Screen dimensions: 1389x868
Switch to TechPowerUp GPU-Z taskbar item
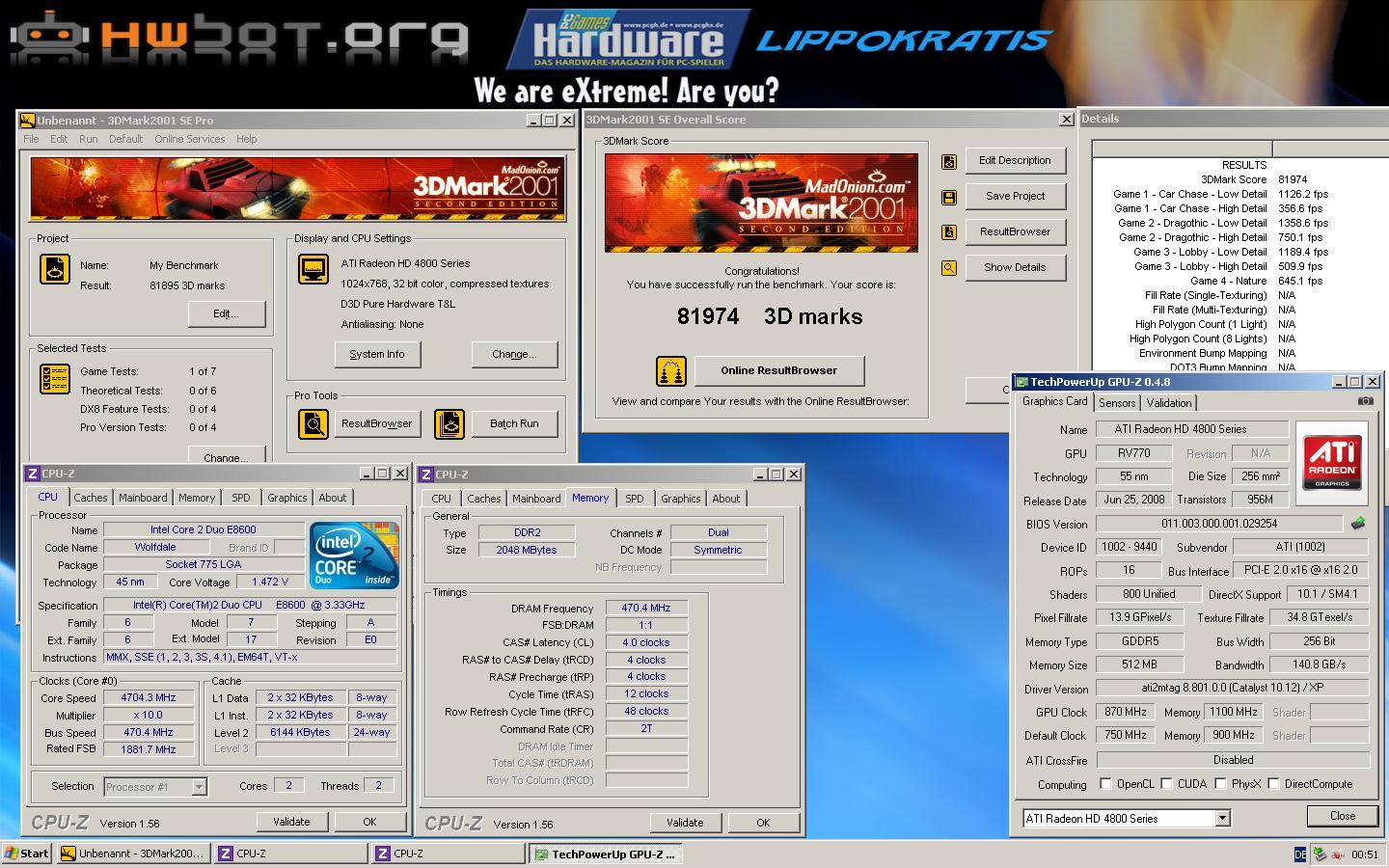point(607,854)
